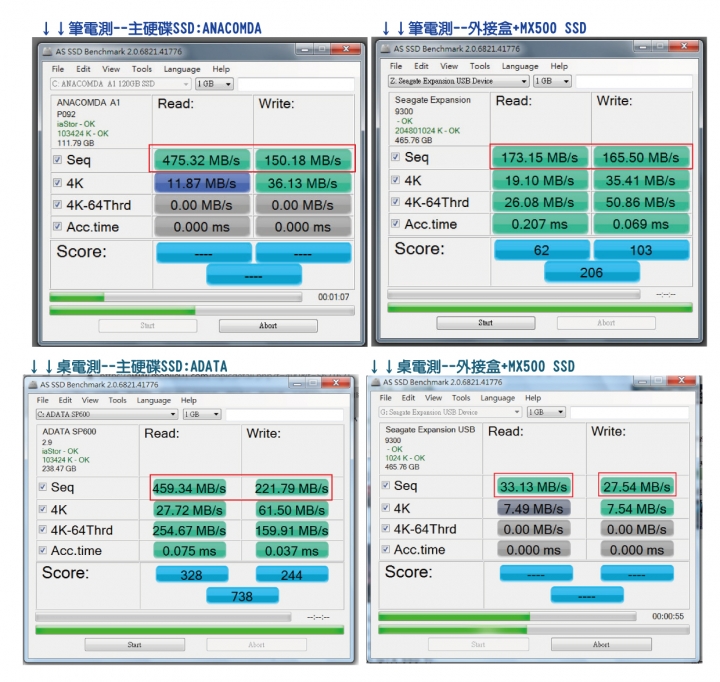Toggle 4K checkbox in desktop MX500 window
The width and height of the screenshot is (720, 682).
pos(386,507)
